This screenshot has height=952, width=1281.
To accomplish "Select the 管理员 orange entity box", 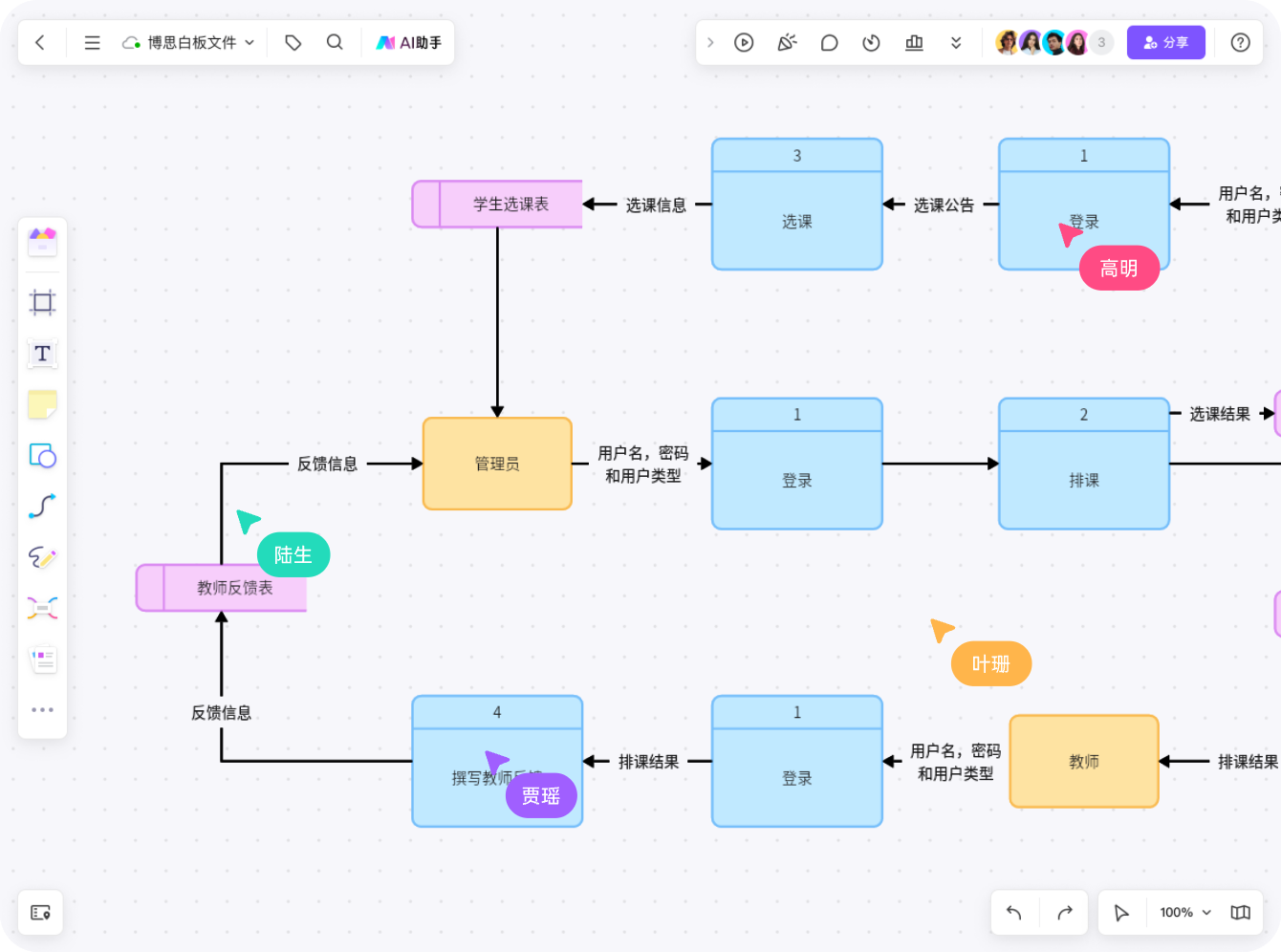I will tap(497, 464).
